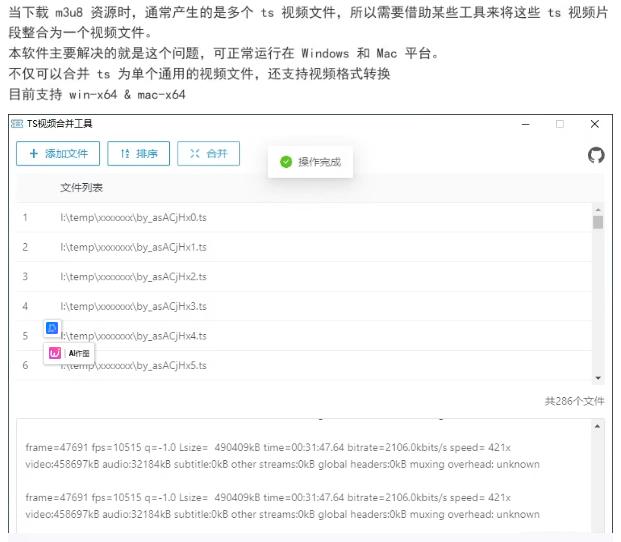
Task: Click file list scrollbar down arrow
Action: (x=598, y=378)
